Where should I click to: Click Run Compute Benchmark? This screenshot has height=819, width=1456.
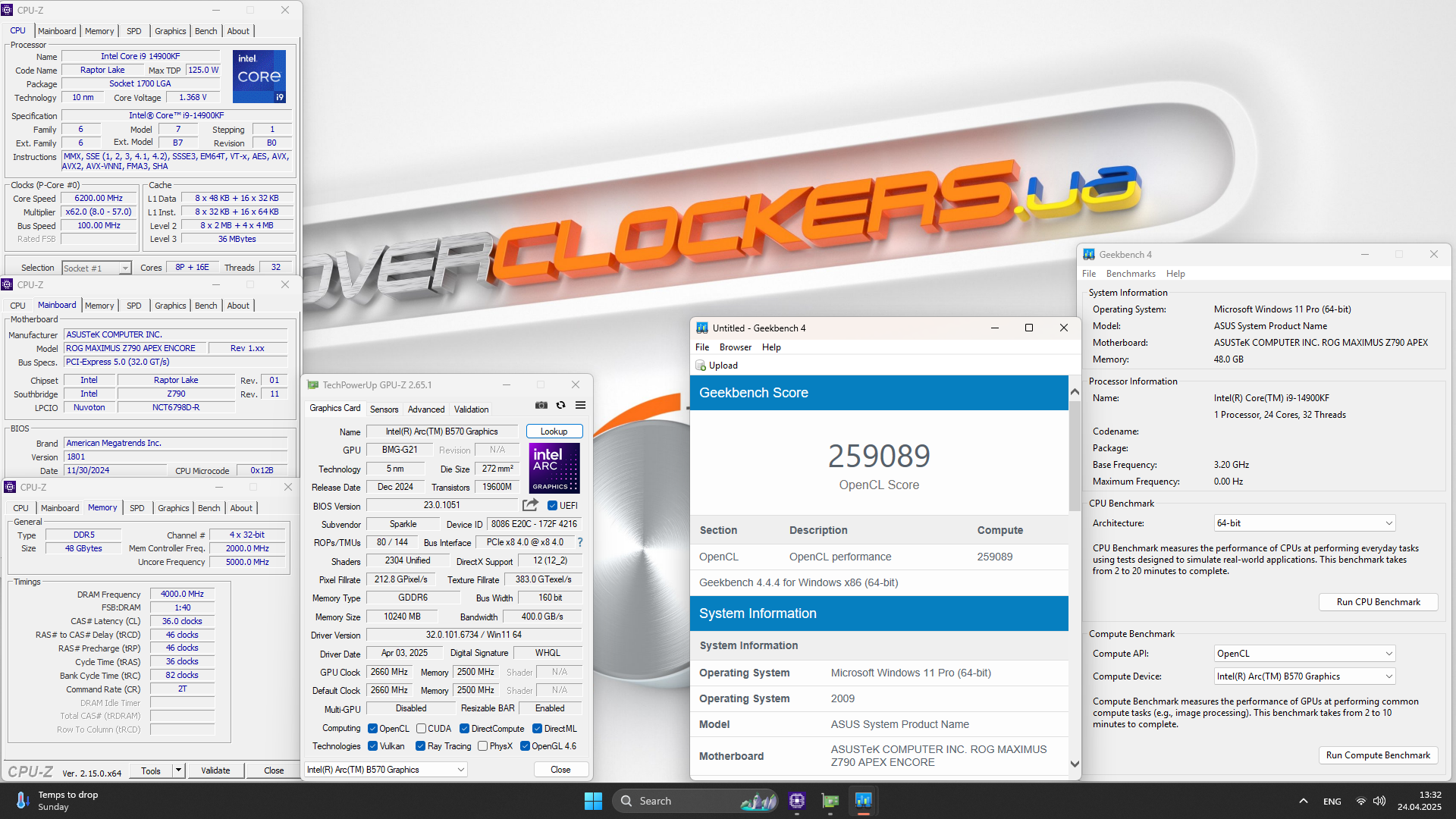[1378, 755]
